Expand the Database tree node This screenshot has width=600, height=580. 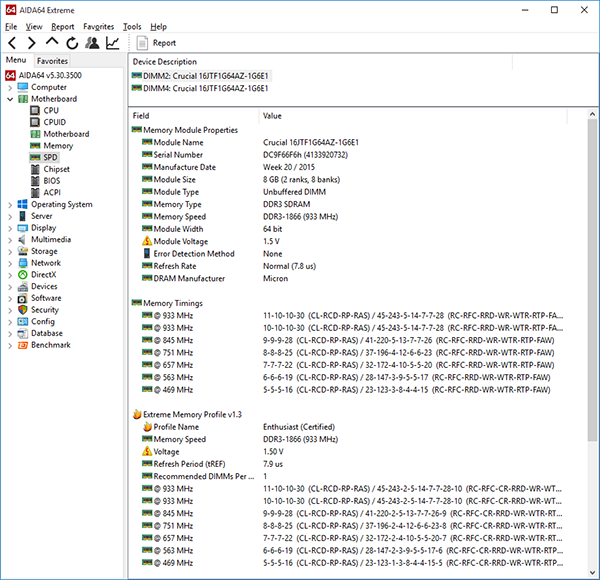10,334
